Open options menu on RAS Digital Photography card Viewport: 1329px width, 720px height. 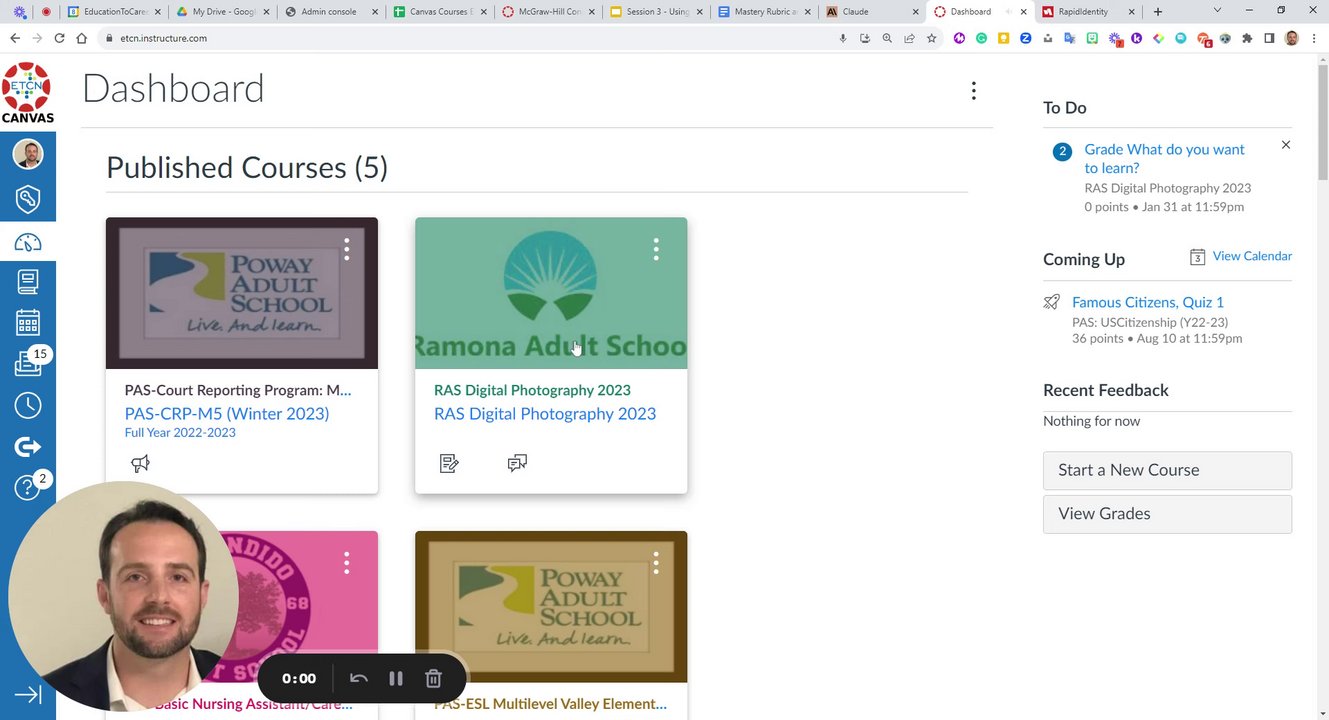656,249
